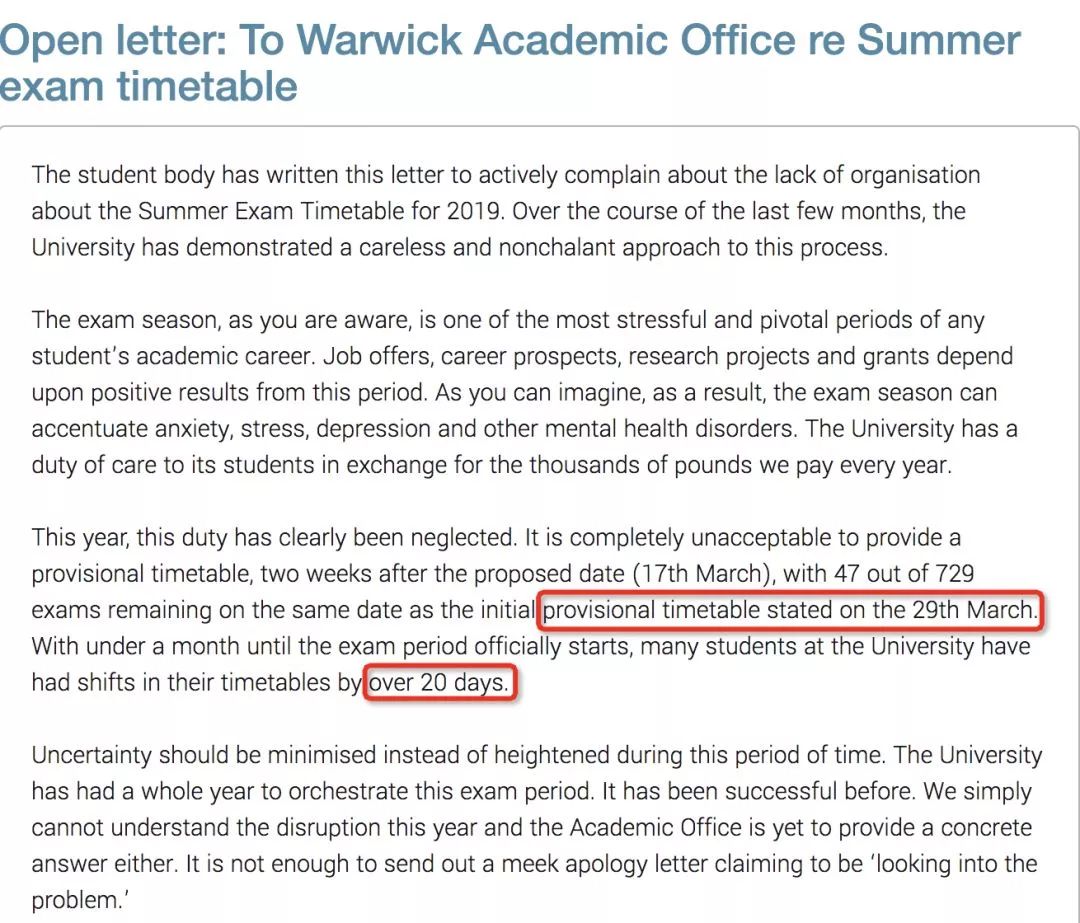The width and height of the screenshot is (1080, 923).
Task: Click the words 'Job offers, career prospects'
Action: coord(472,356)
